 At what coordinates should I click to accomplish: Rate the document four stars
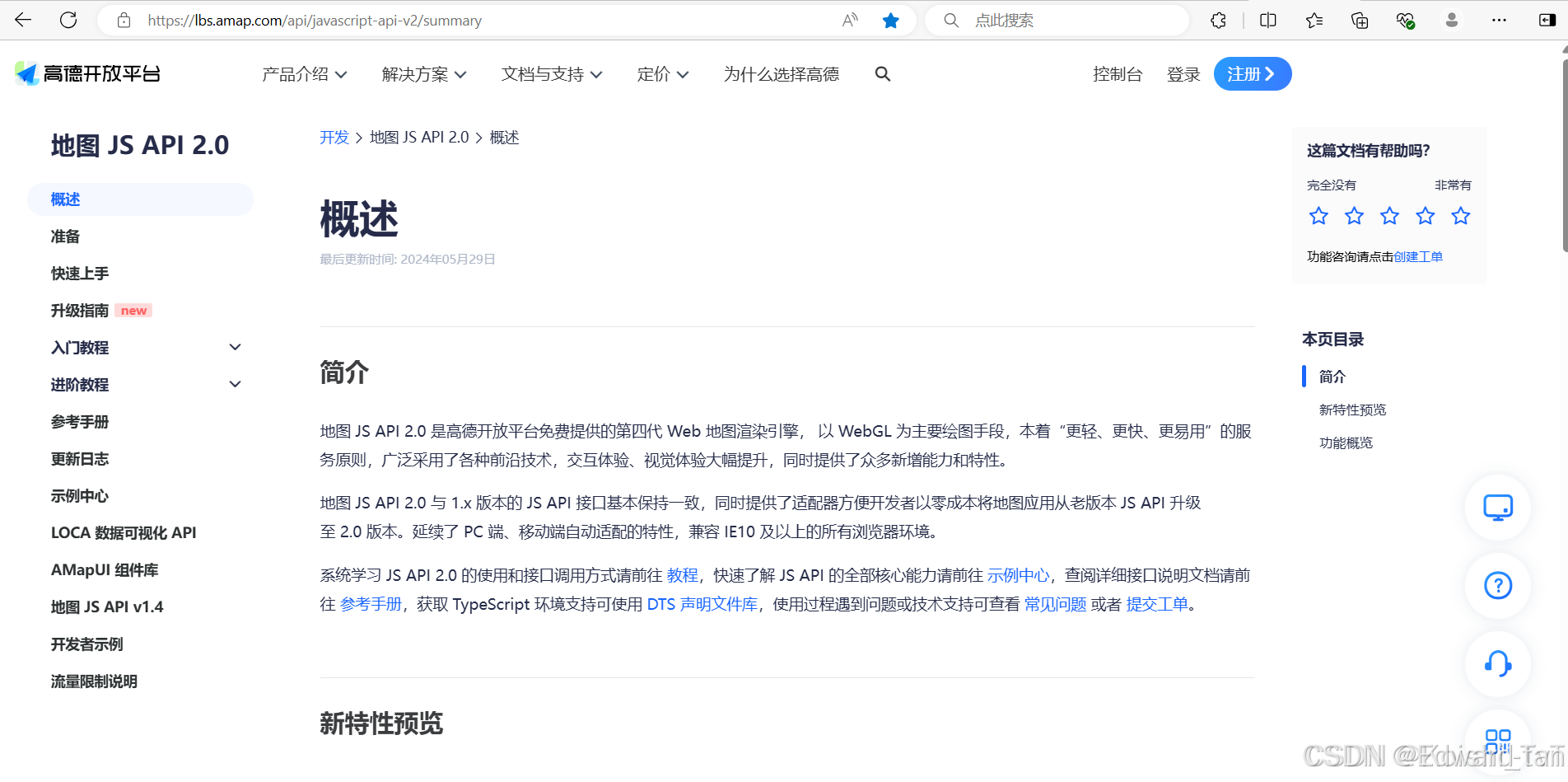point(1426,216)
